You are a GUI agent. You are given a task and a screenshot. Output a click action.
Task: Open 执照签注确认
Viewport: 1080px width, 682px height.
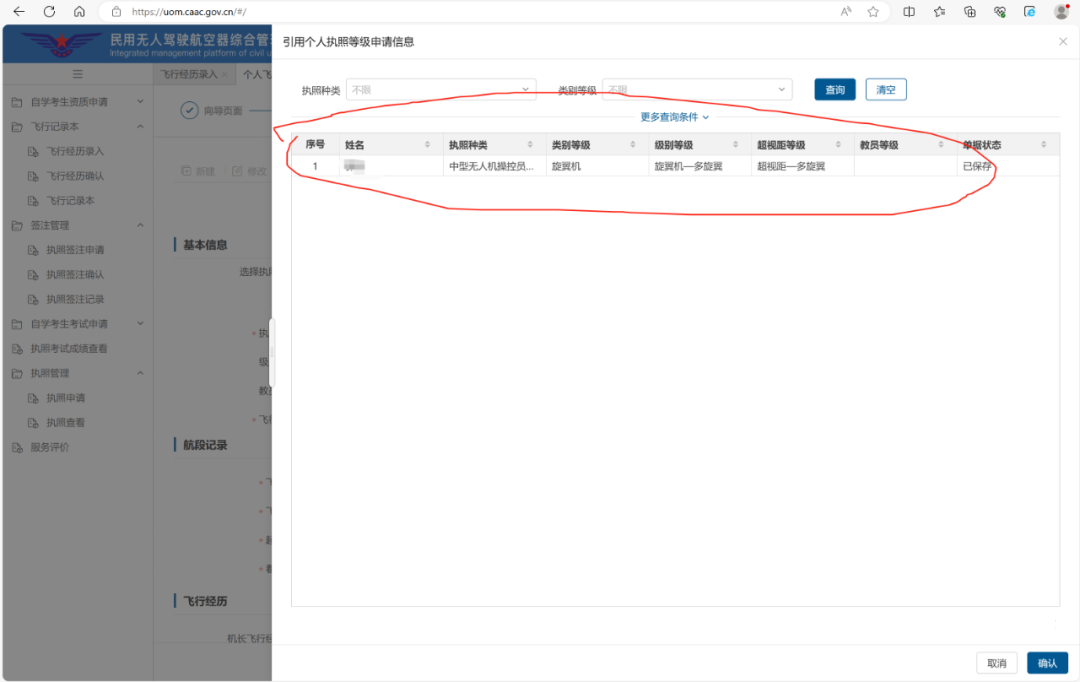[x=74, y=275]
